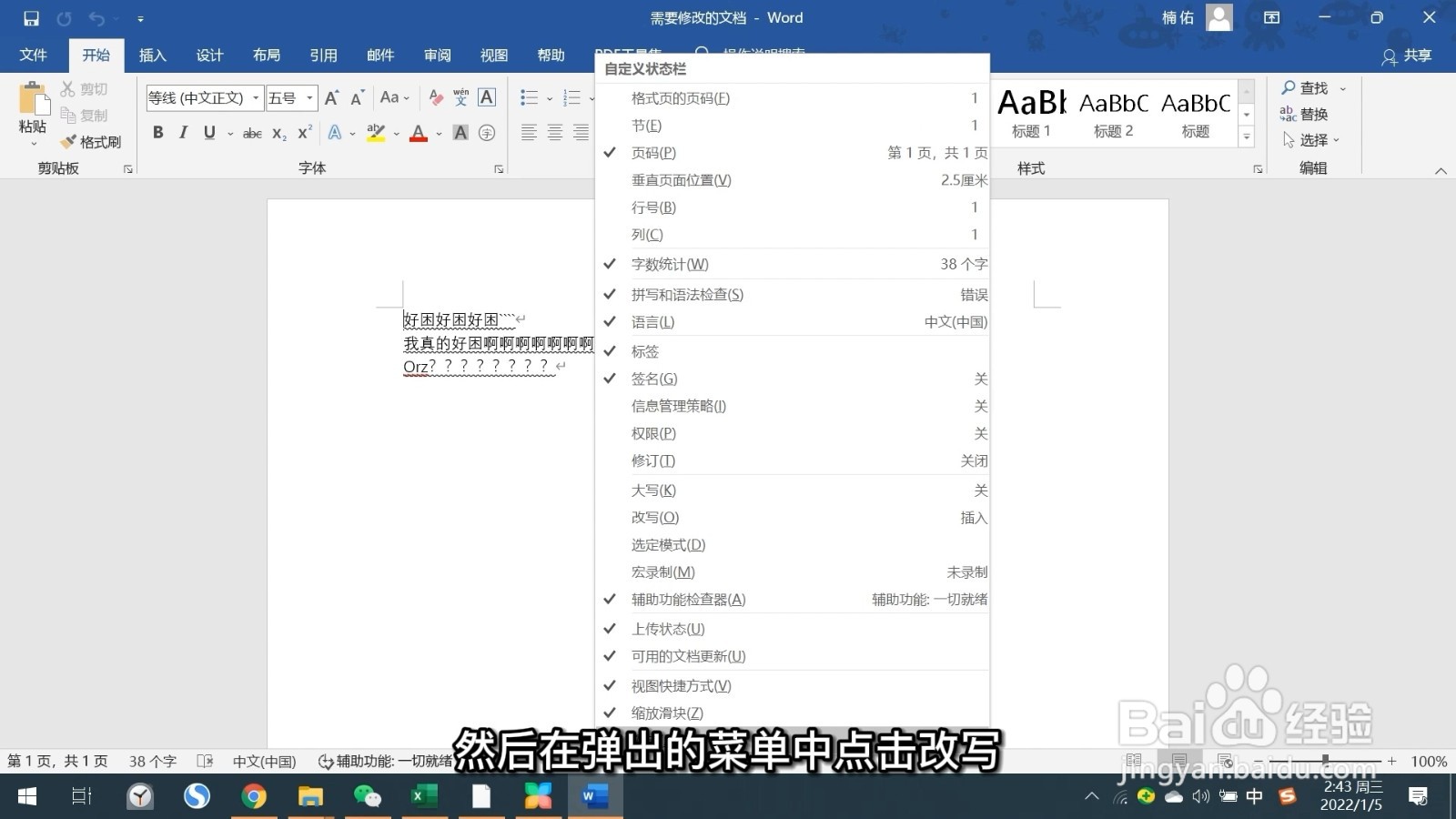Click the enclosed character 字 icon
This screenshot has width=1456, height=819.
[x=487, y=133]
